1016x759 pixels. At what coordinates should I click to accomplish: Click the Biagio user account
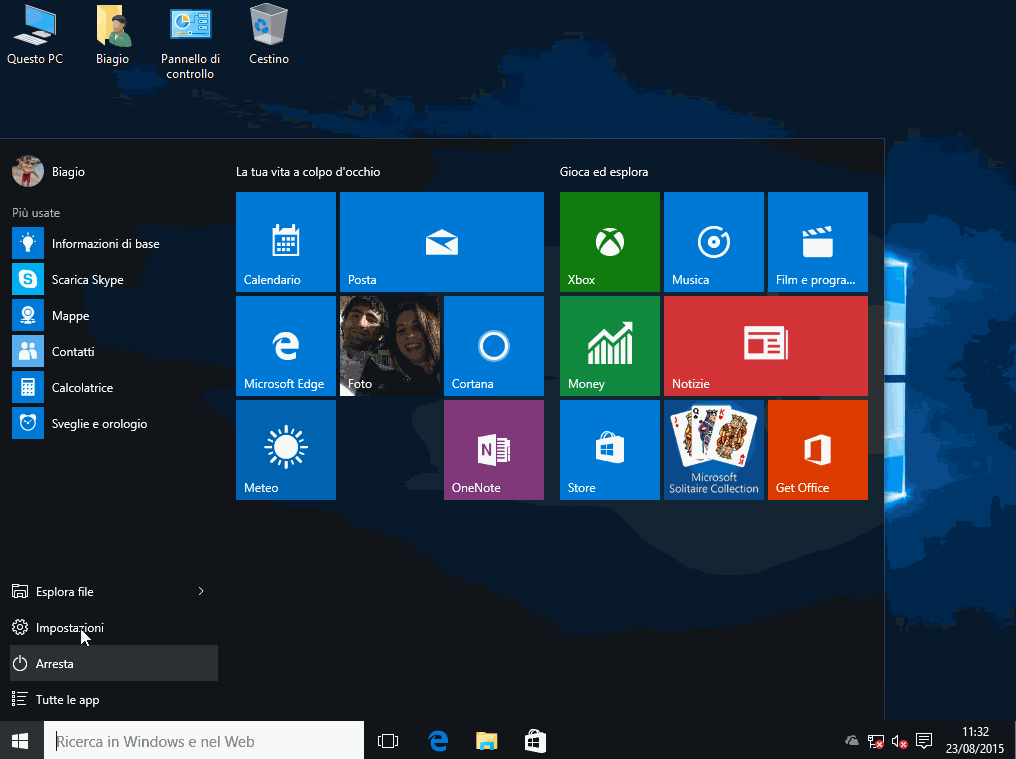coord(50,172)
